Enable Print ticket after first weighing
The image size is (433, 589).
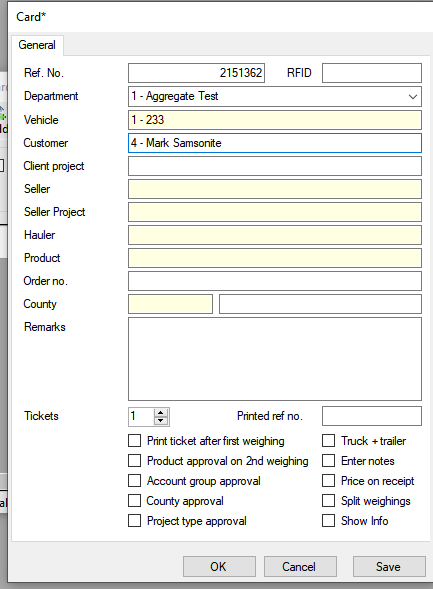(x=134, y=441)
